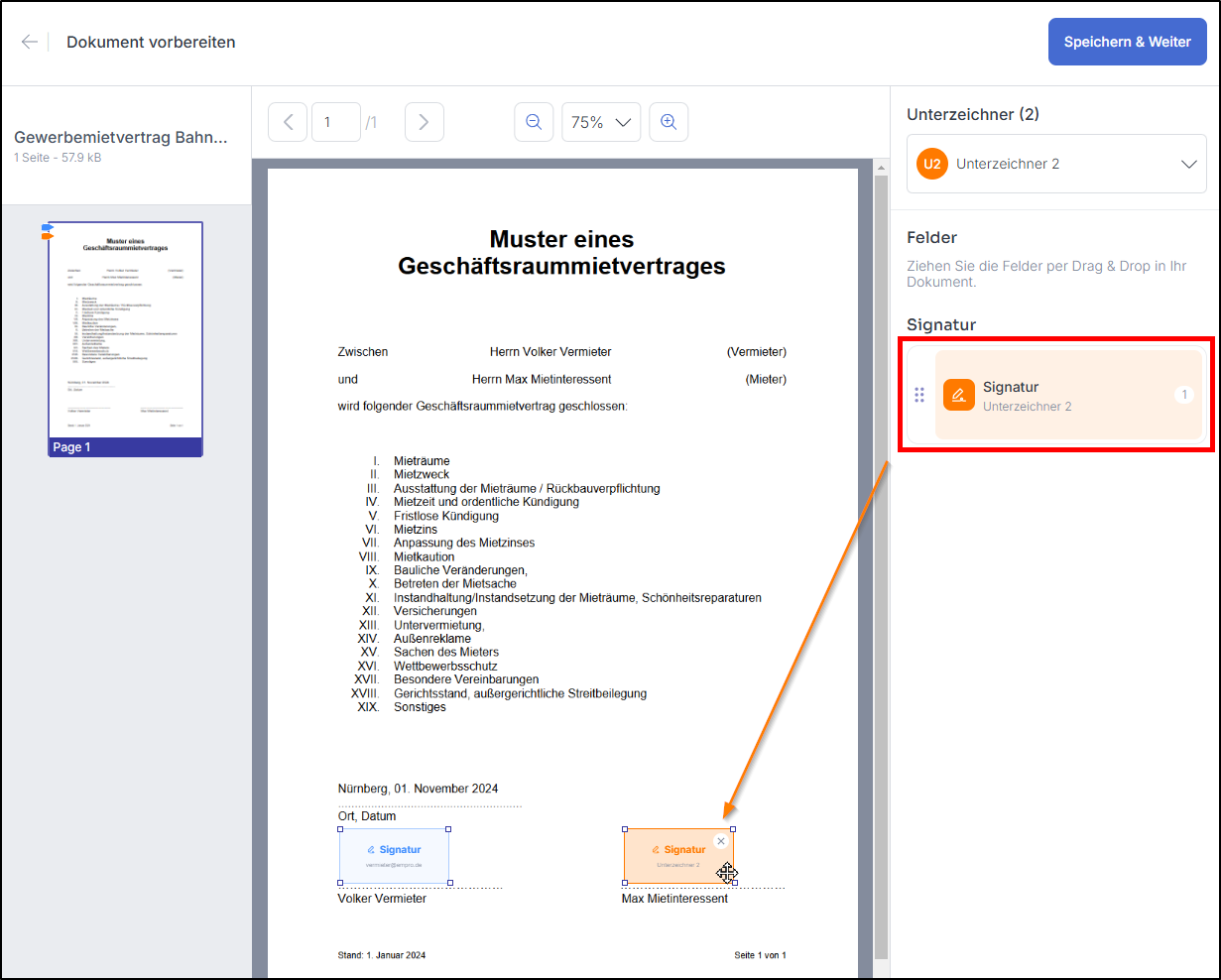Click the orange signature pen icon in sidebar
The width and height of the screenshot is (1221, 980).
(958, 395)
